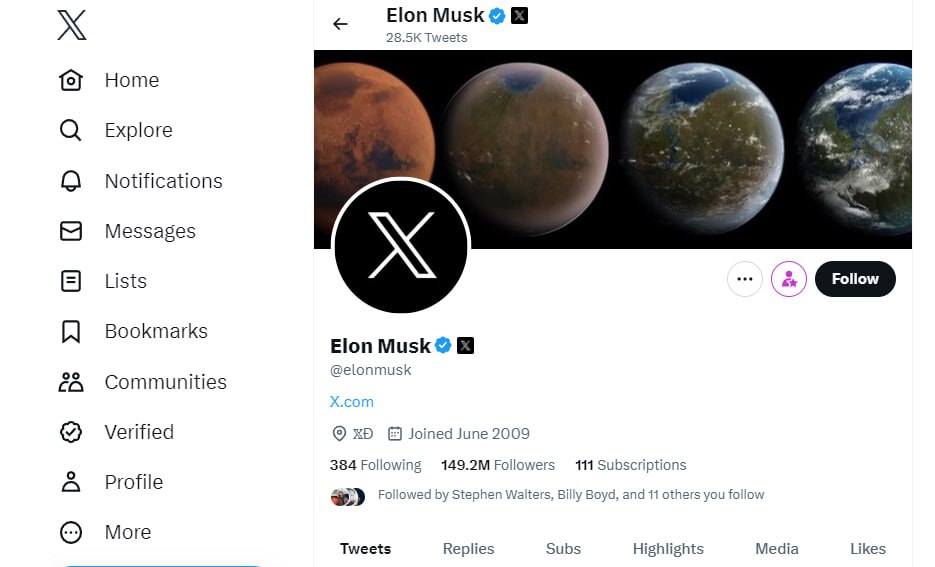Image resolution: width=935 pixels, height=567 pixels.
Task: Click the subscribe icon next to Follow
Action: pyautogui.click(x=788, y=279)
